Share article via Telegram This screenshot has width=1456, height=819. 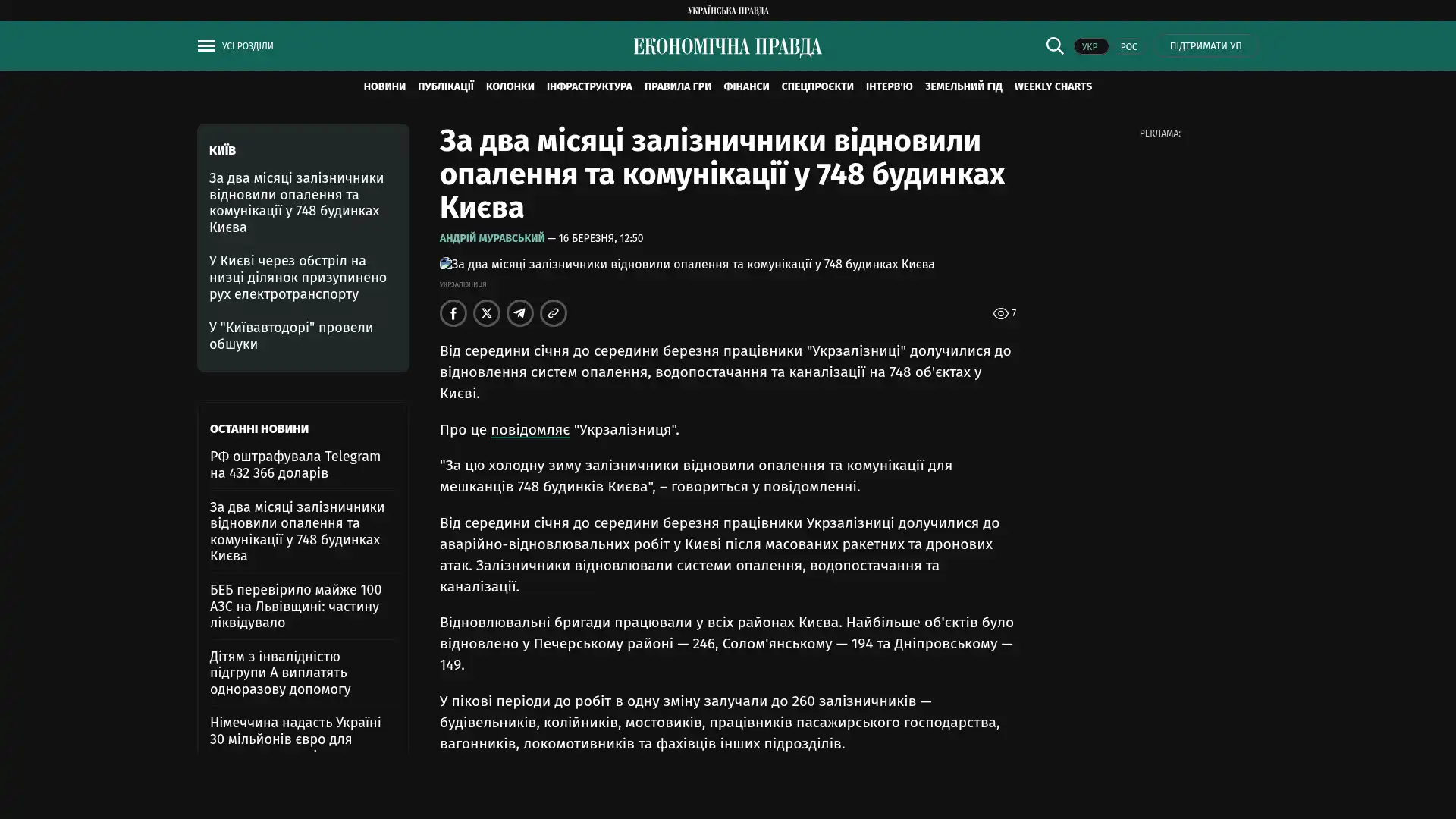coord(519,313)
